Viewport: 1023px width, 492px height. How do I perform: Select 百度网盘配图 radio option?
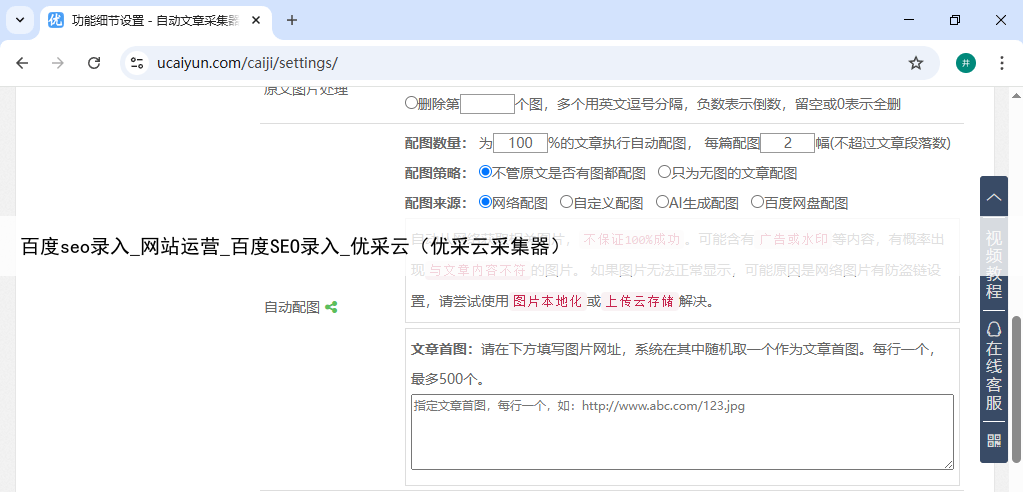[757, 203]
